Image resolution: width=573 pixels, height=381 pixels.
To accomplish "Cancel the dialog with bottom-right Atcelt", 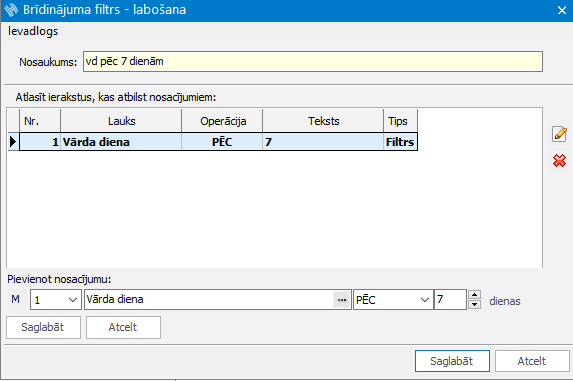I will coord(532,361).
